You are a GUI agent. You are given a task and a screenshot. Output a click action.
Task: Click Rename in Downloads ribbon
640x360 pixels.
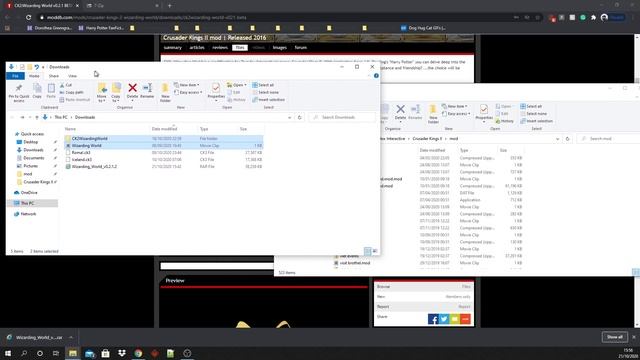147,91
